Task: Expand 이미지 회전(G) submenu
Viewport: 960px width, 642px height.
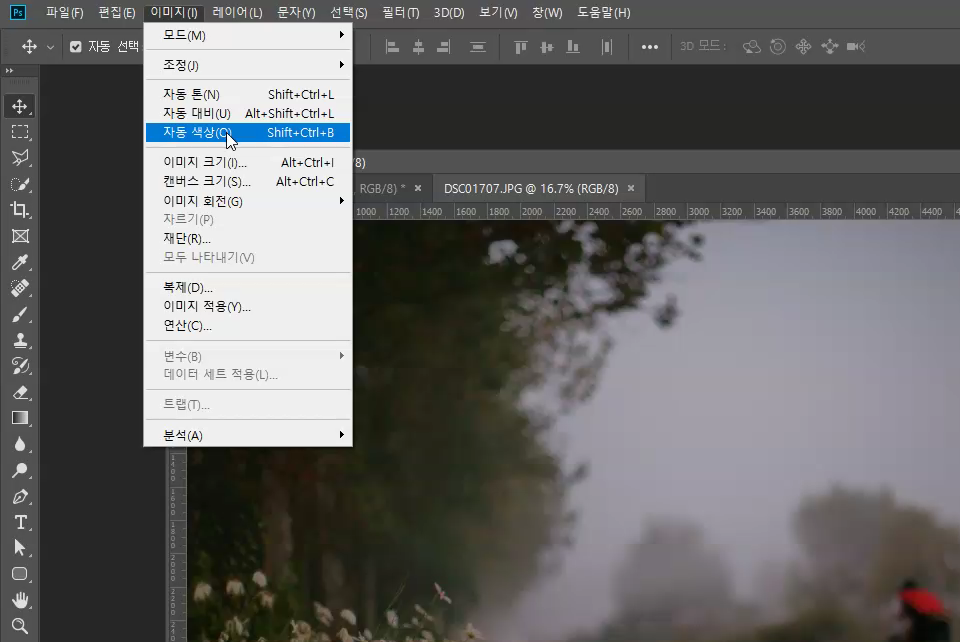Action: (x=248, y=201)
